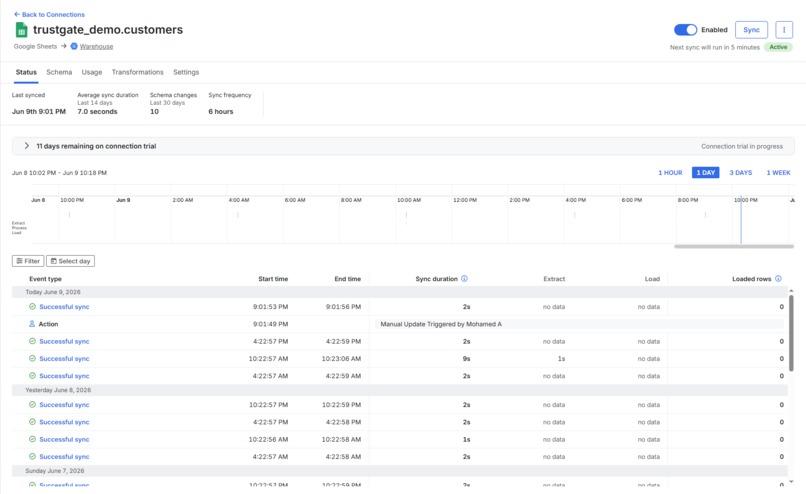Click the 9s sync duration value
This screenshot has height=494, width=806.
click(466, 359)
